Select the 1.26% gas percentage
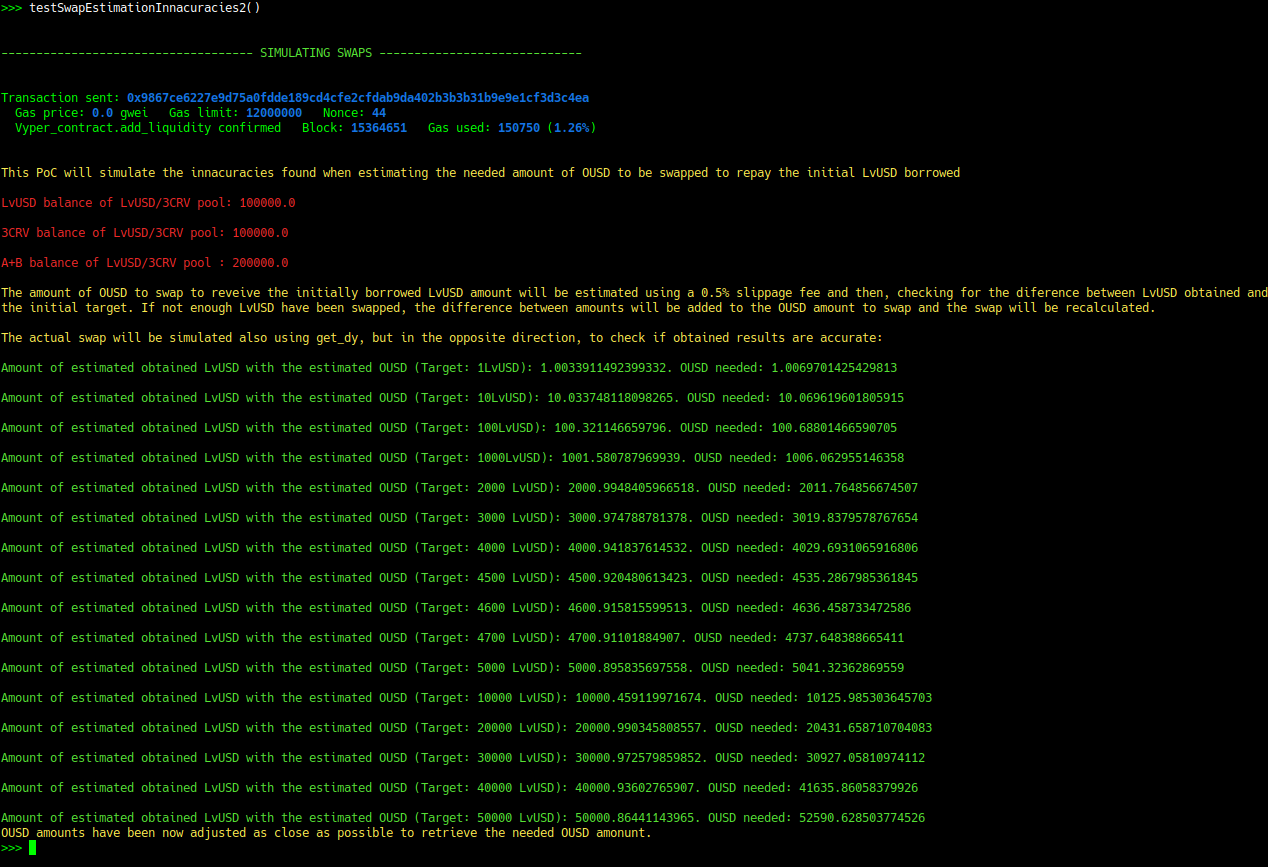The height and width of the screenshot is (867, 1268). pos(573,128)
